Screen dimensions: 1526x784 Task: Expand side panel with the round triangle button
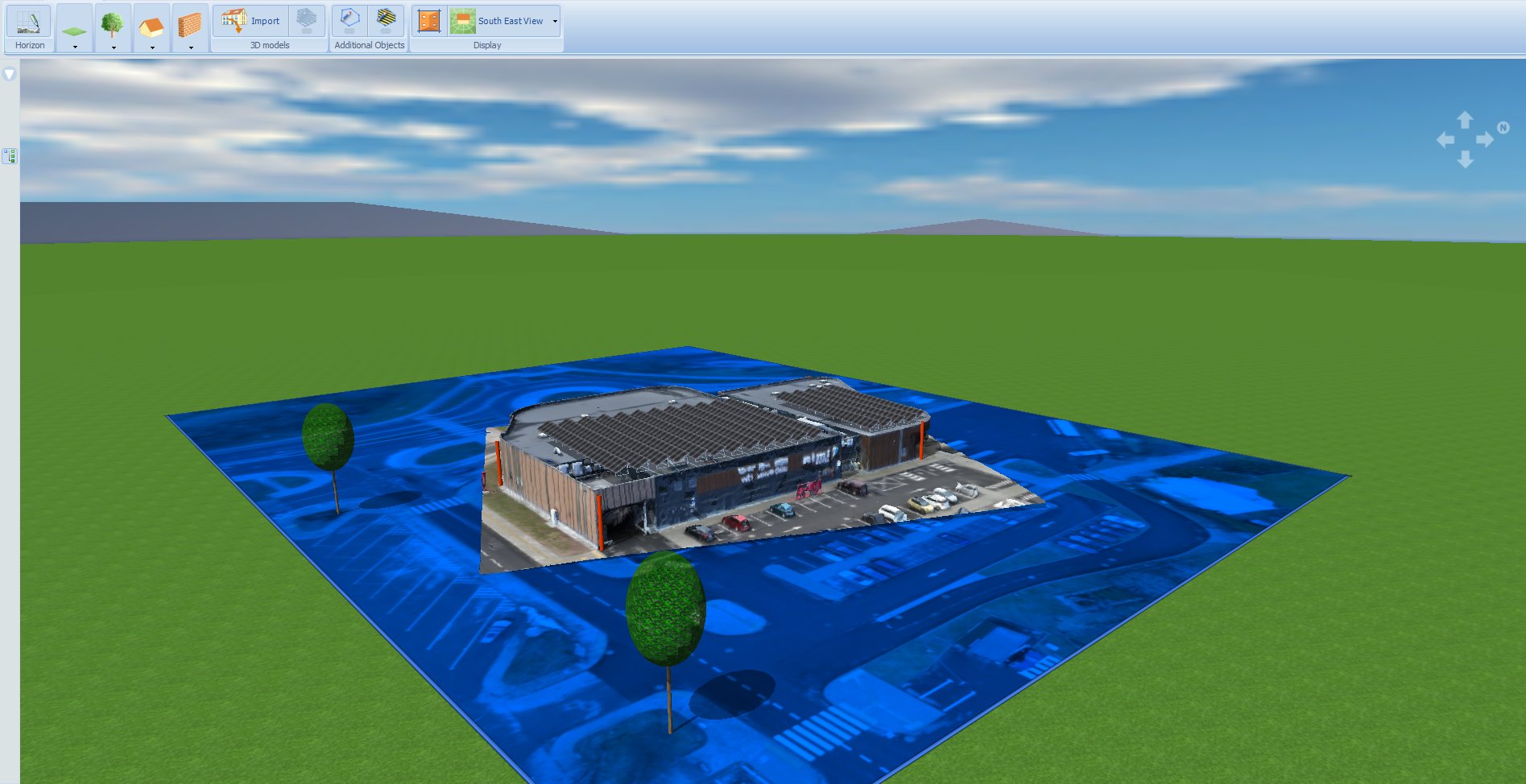10,74
